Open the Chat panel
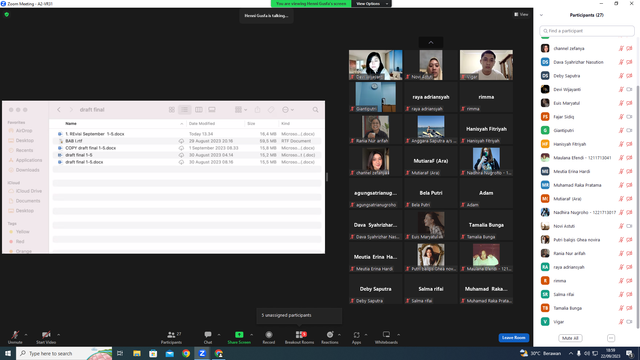Image resolution: width=640 pixels, height=360 pixels. (208, 337)
